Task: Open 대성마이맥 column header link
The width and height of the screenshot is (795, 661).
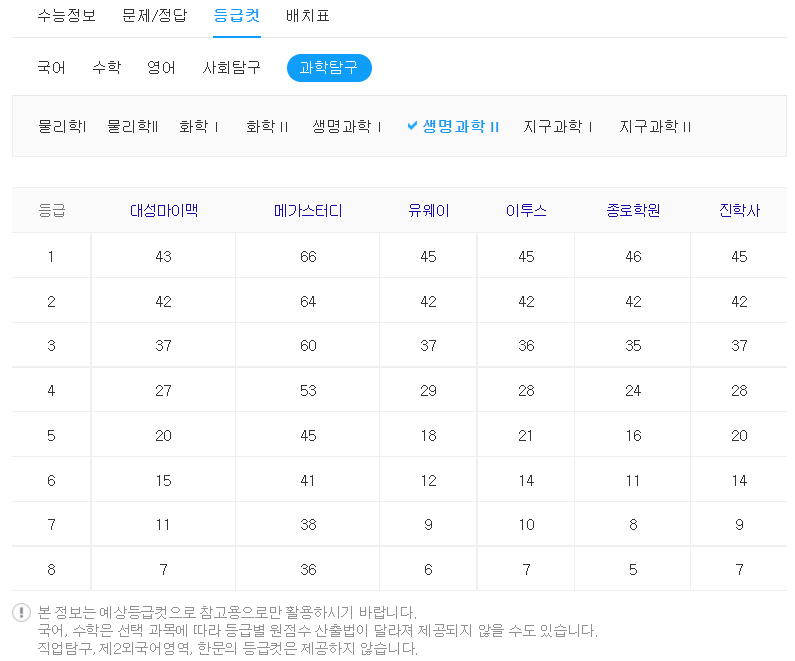Action: pos(164,210)
